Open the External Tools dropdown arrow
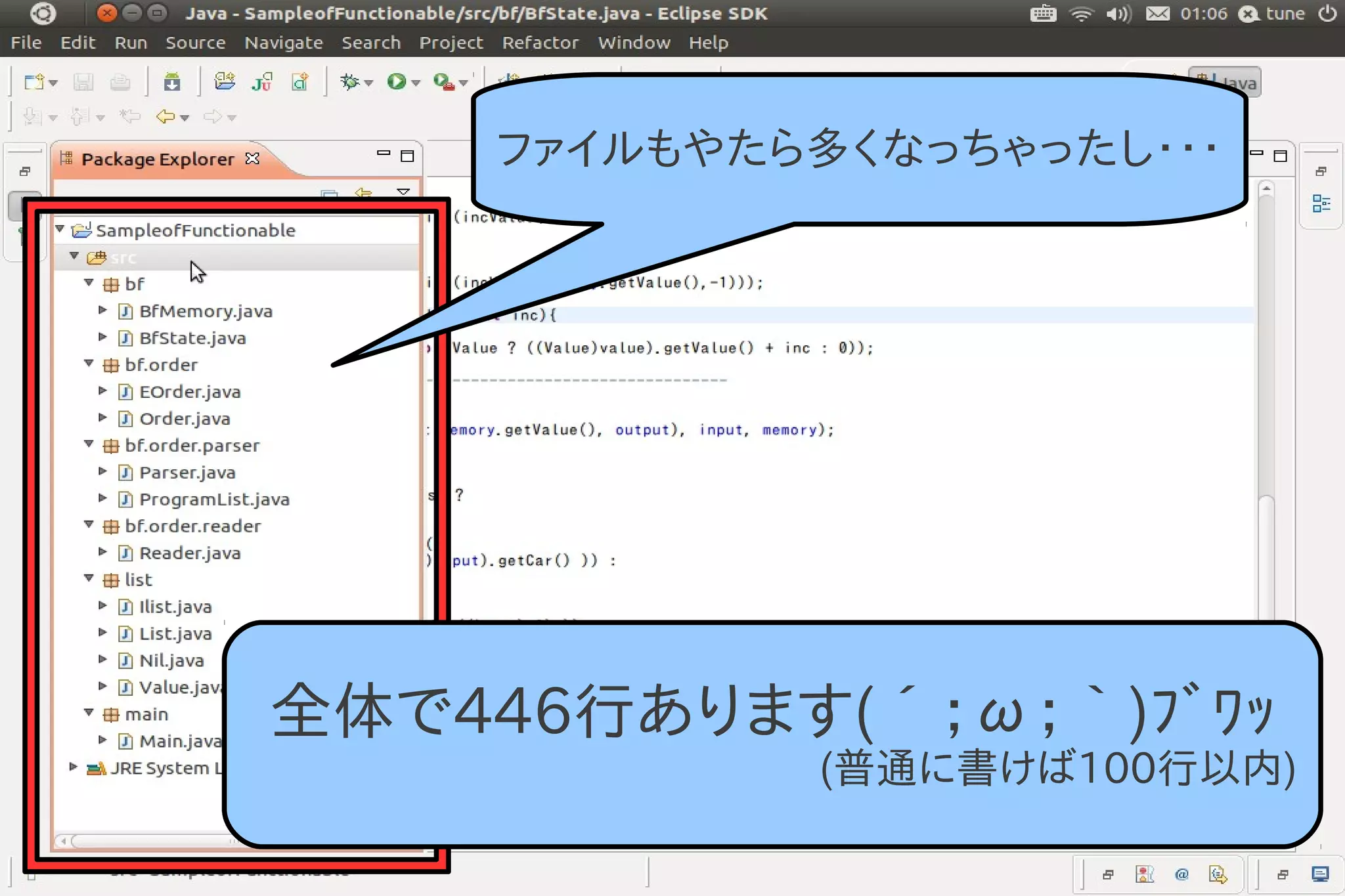This screenshot has height=896, width=1345. (x=464, y=83)
